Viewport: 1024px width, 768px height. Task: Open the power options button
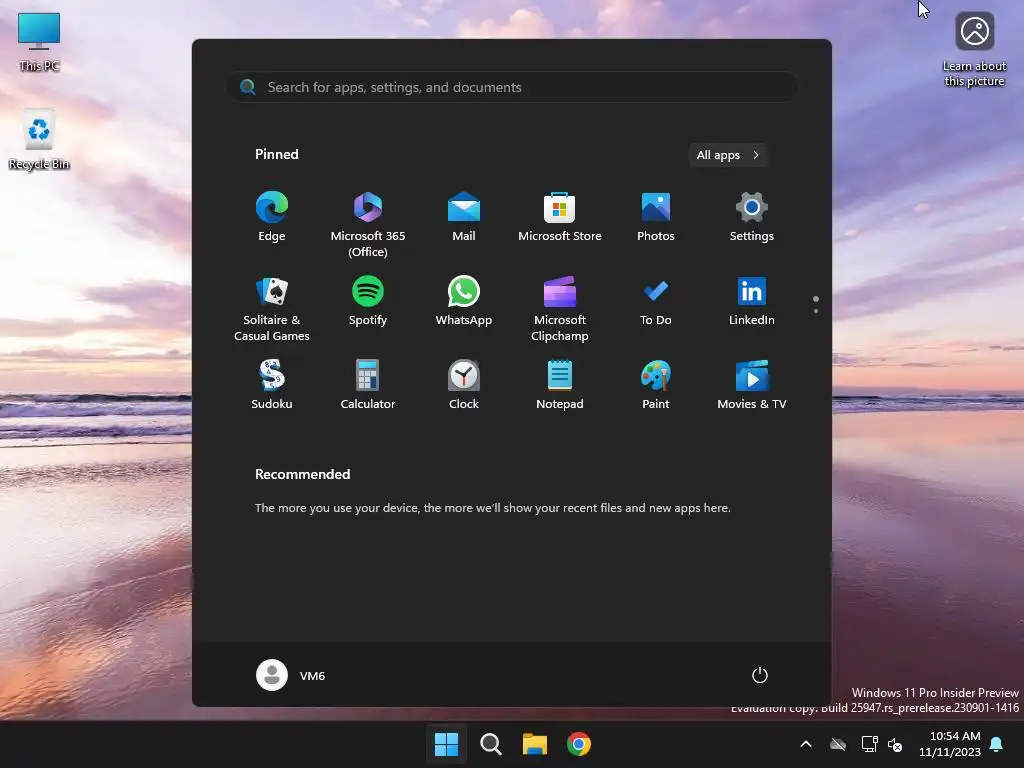(760, 675)
